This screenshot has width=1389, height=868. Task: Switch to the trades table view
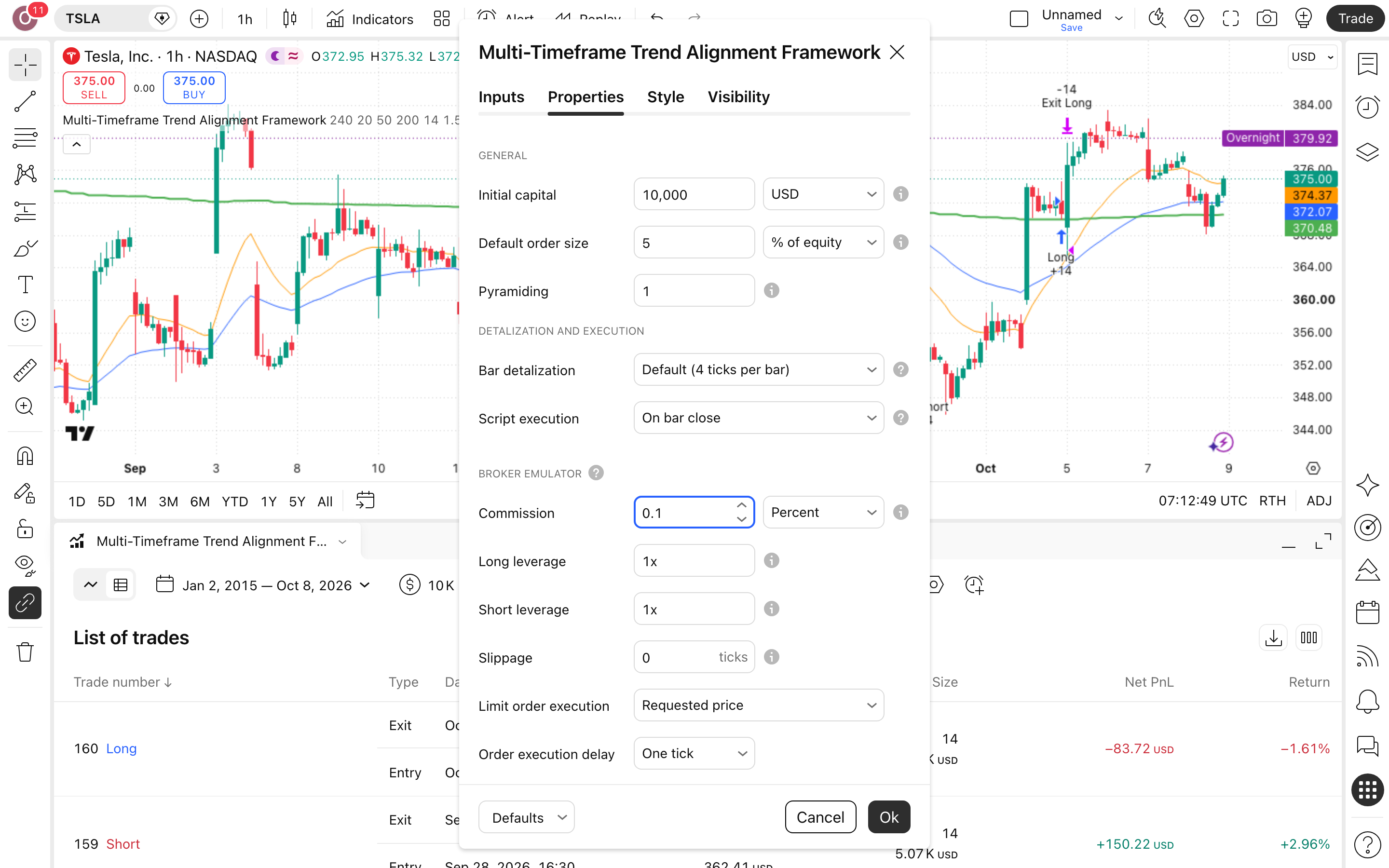pyautogui.click(x=121, y=585)
